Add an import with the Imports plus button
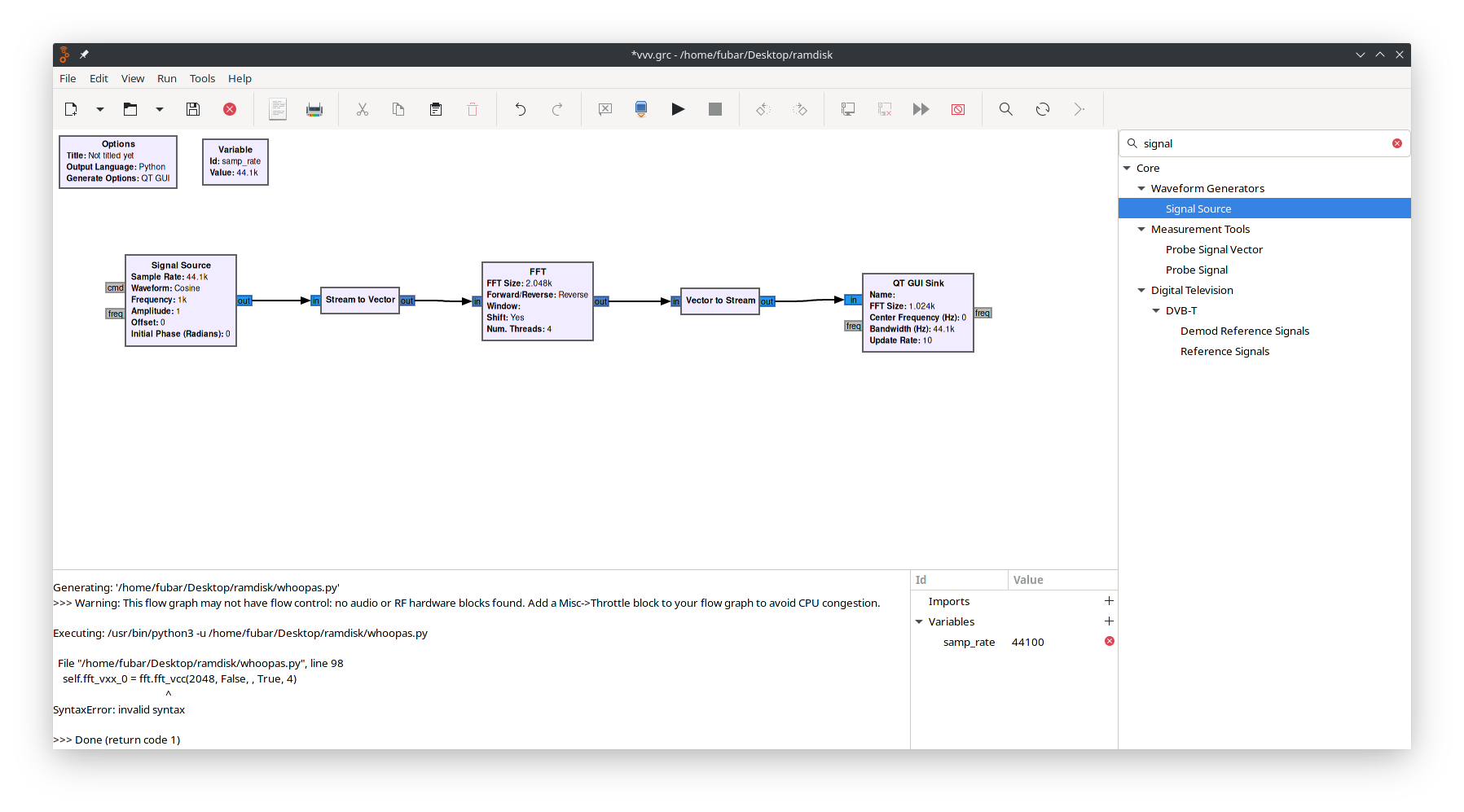This screenshot has width=1464, height=812. 1108,600
